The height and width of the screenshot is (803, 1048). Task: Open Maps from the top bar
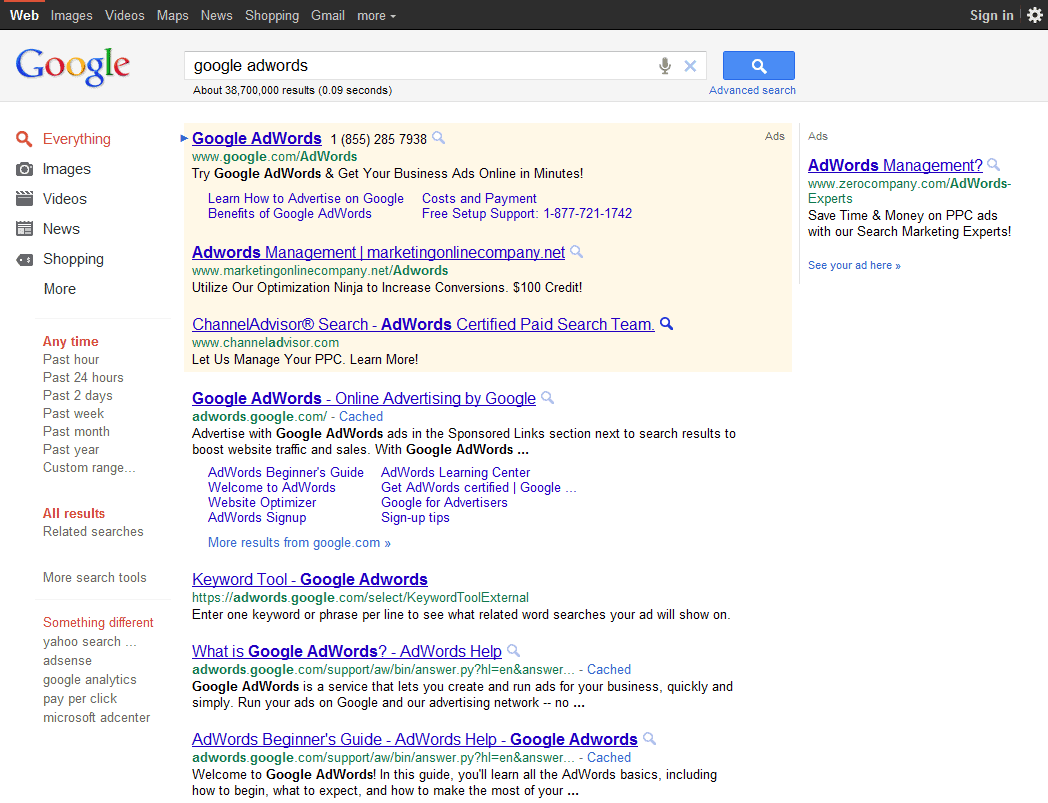[x=172, y=15]
